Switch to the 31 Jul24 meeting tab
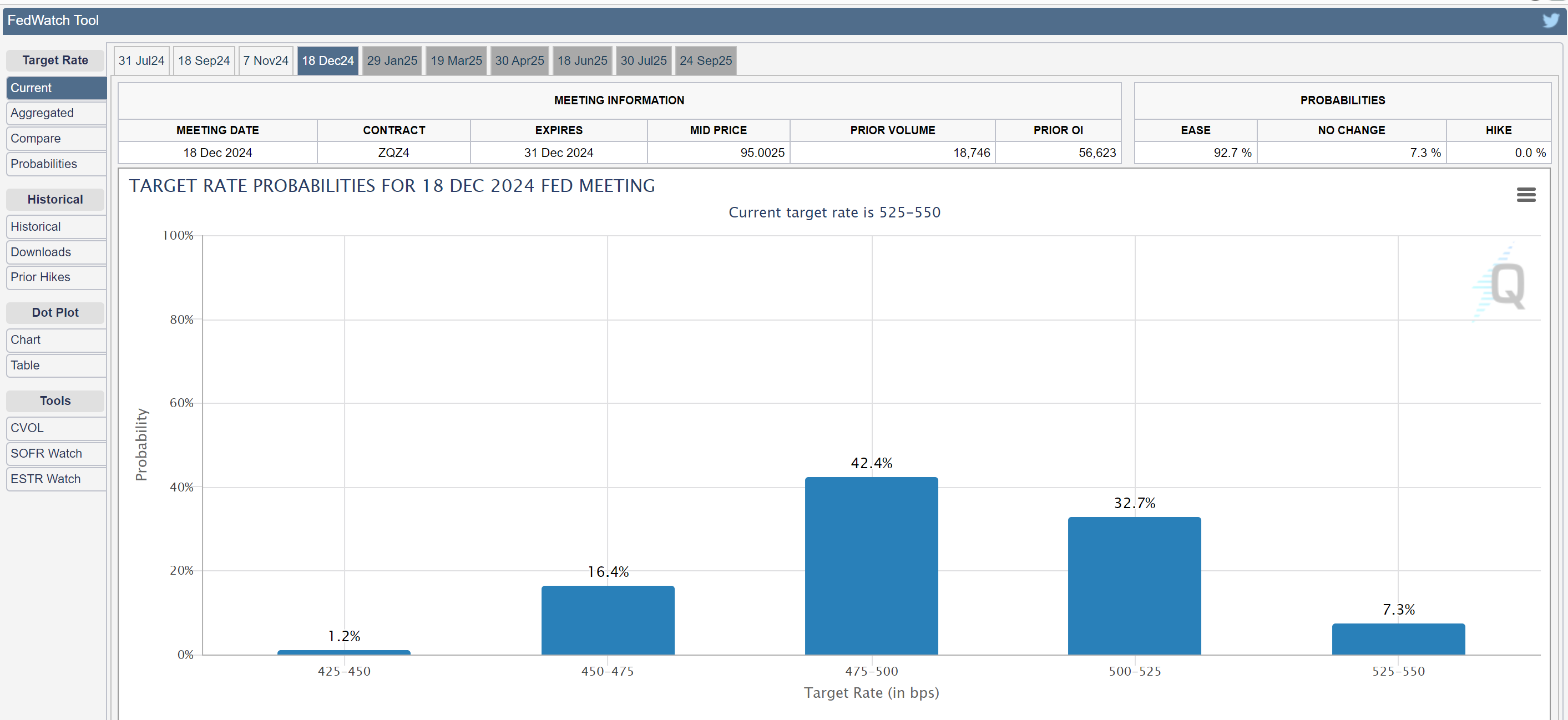The image size is (1568, 720). [141, 61]
